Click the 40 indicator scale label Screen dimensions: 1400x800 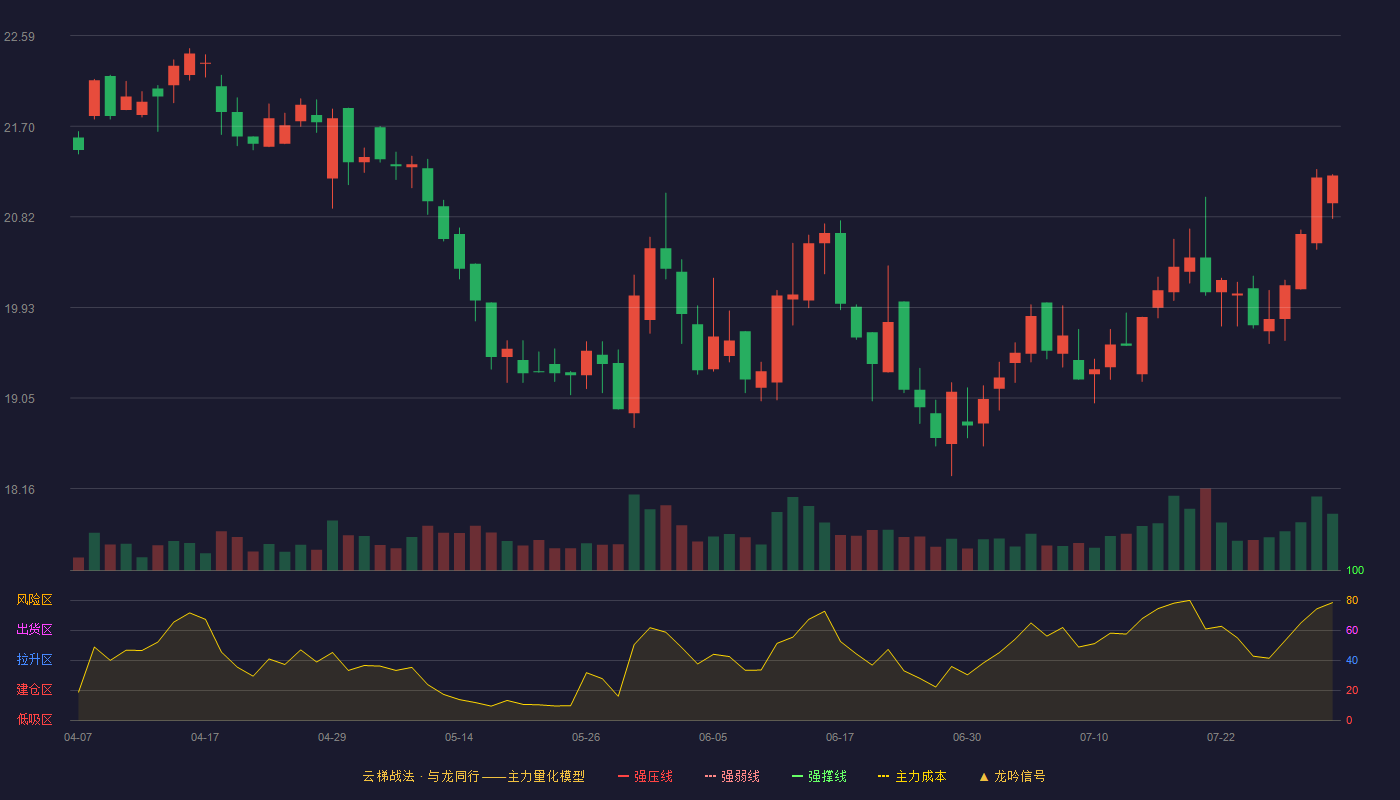[x=1352, y=660]
